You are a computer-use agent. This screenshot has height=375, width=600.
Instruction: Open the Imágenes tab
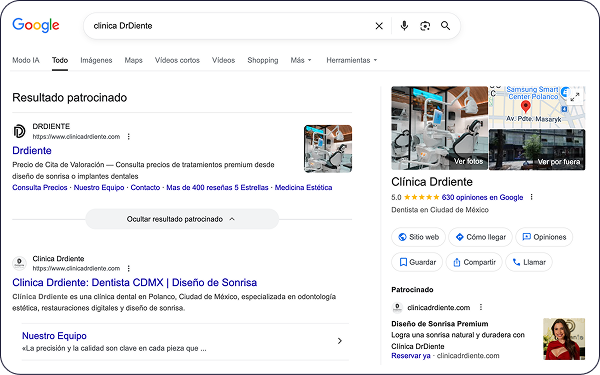[x=96, y=60]
